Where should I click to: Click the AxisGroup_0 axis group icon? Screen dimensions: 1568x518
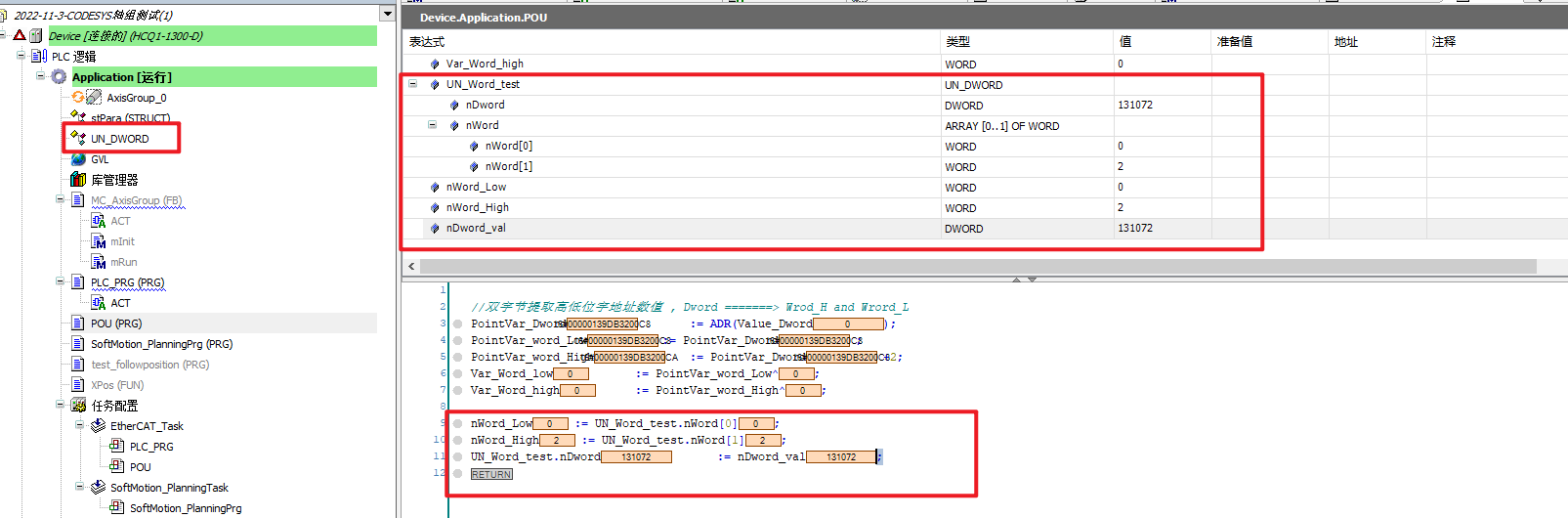coord(94,98)
